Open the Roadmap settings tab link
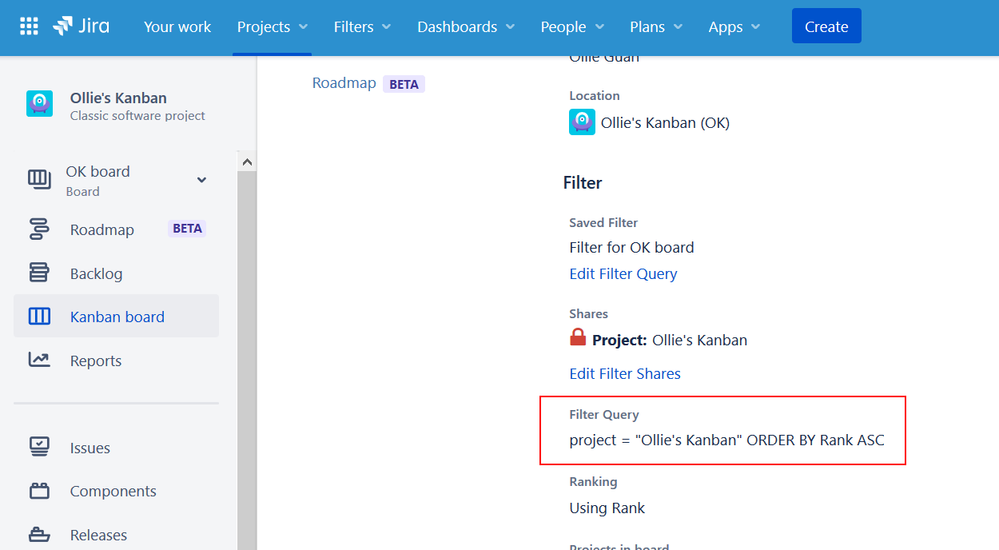This screenshot has width=999, height=550. tap(344, 83)
